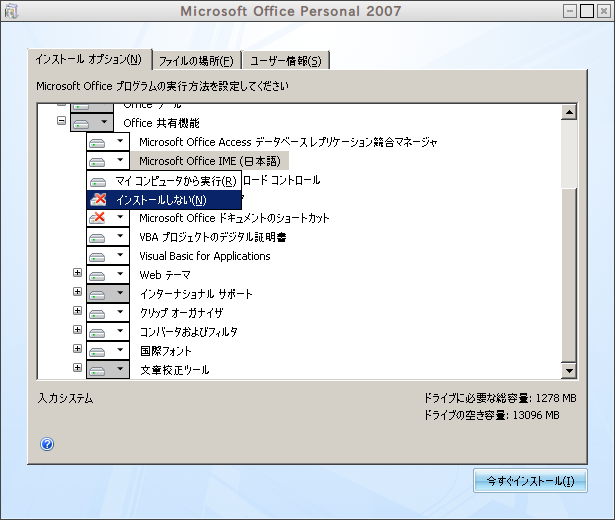Open install dropdown for コンバータおよびフィルタ
Viewport: 615px width, 520px height.
click(x=108, y=332)
